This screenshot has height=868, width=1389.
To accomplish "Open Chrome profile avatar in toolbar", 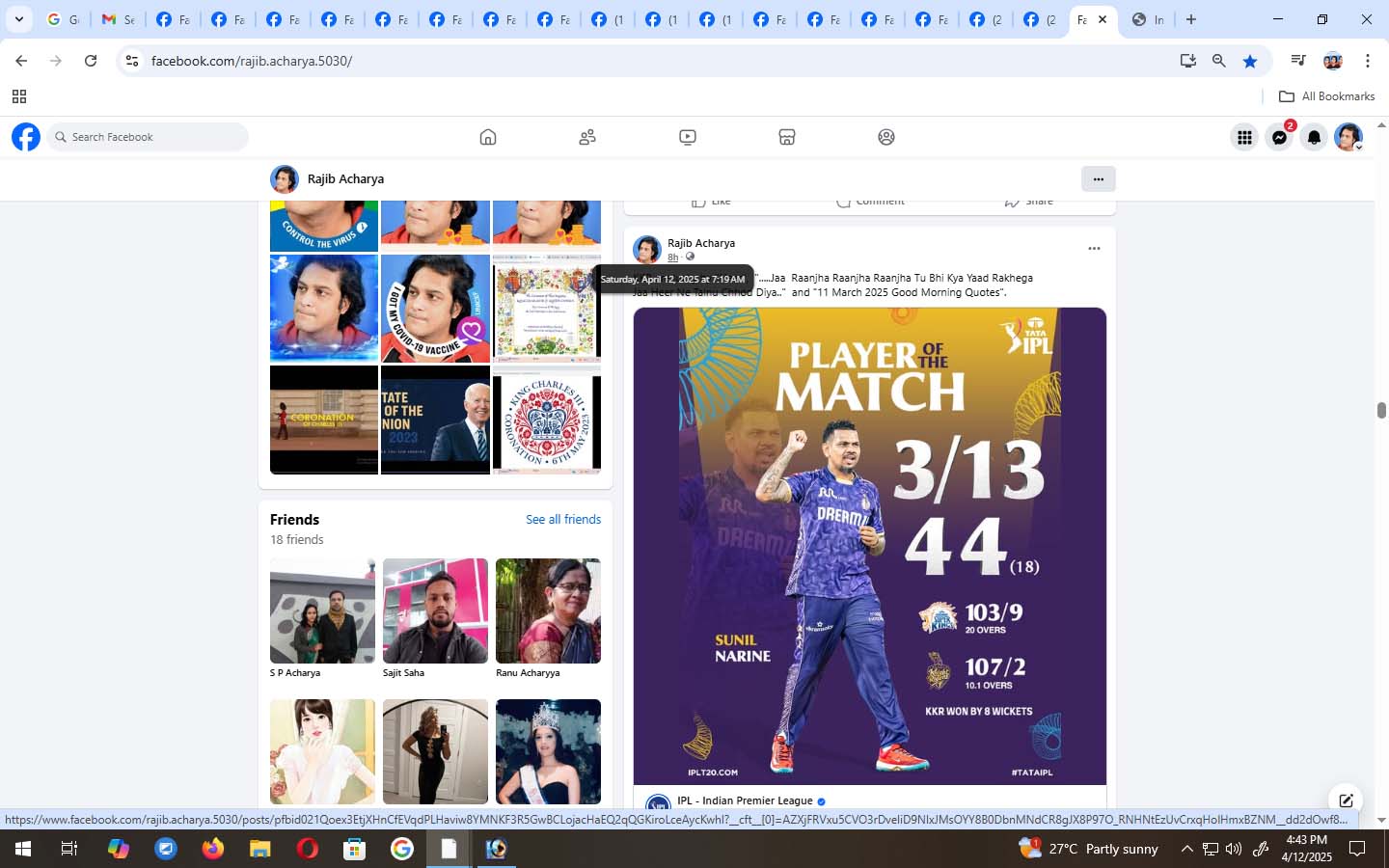I will 1333,61.
